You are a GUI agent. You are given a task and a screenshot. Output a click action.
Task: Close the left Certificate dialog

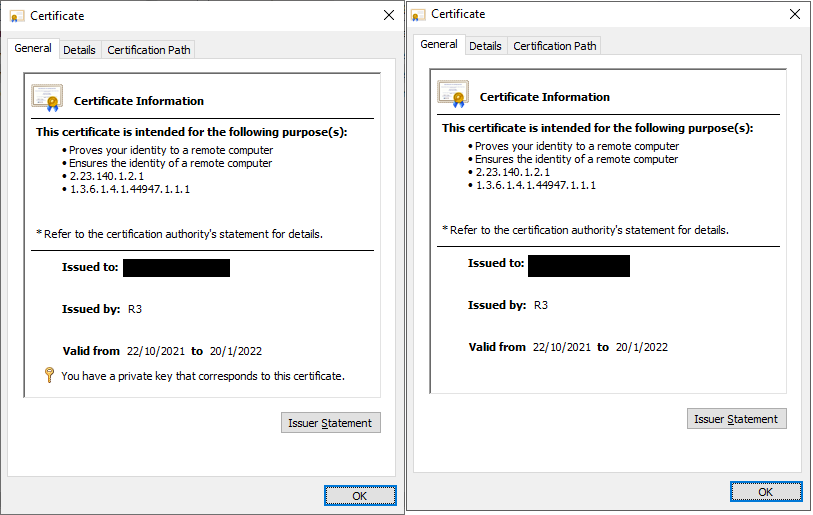point(388,15)
